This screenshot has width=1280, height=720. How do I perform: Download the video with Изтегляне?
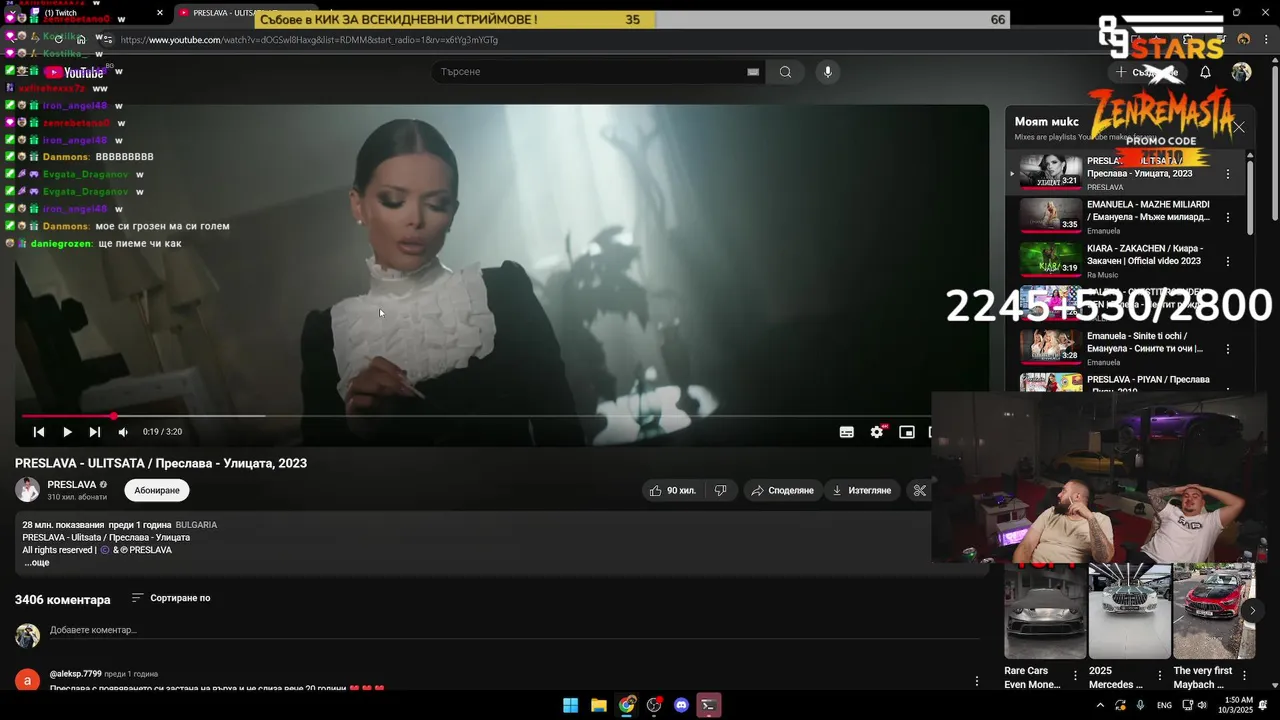point(862,490)
